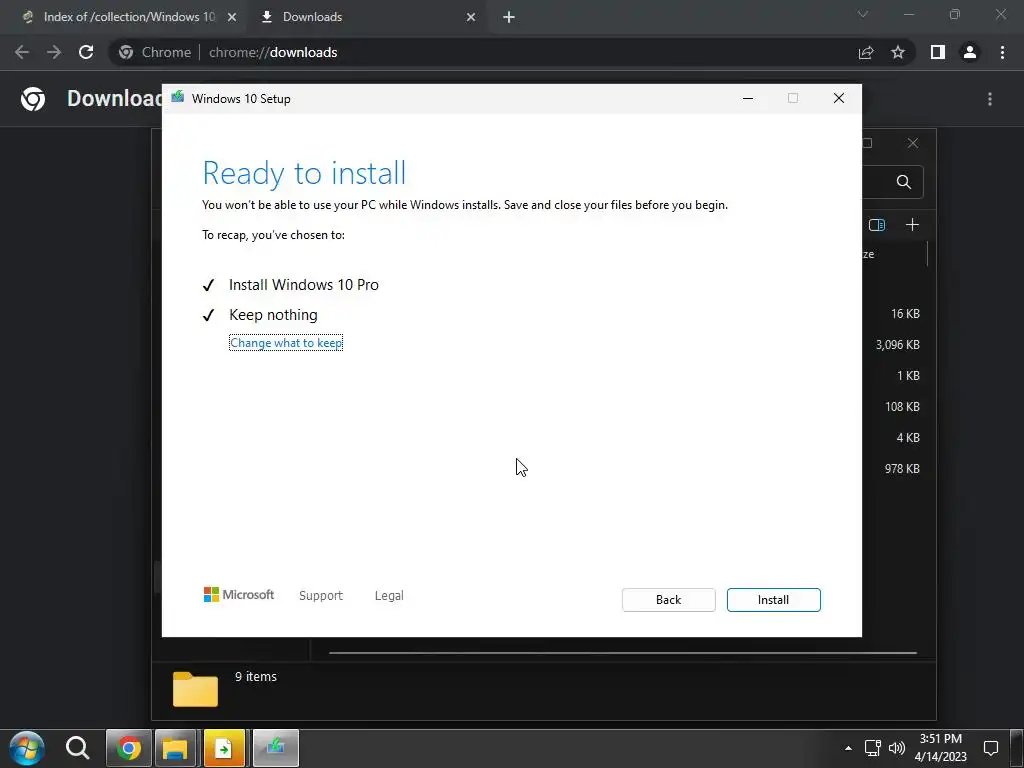
Task: Click the volume speaker tray icon
Action: pyautogui.click(x=897, y=748)
